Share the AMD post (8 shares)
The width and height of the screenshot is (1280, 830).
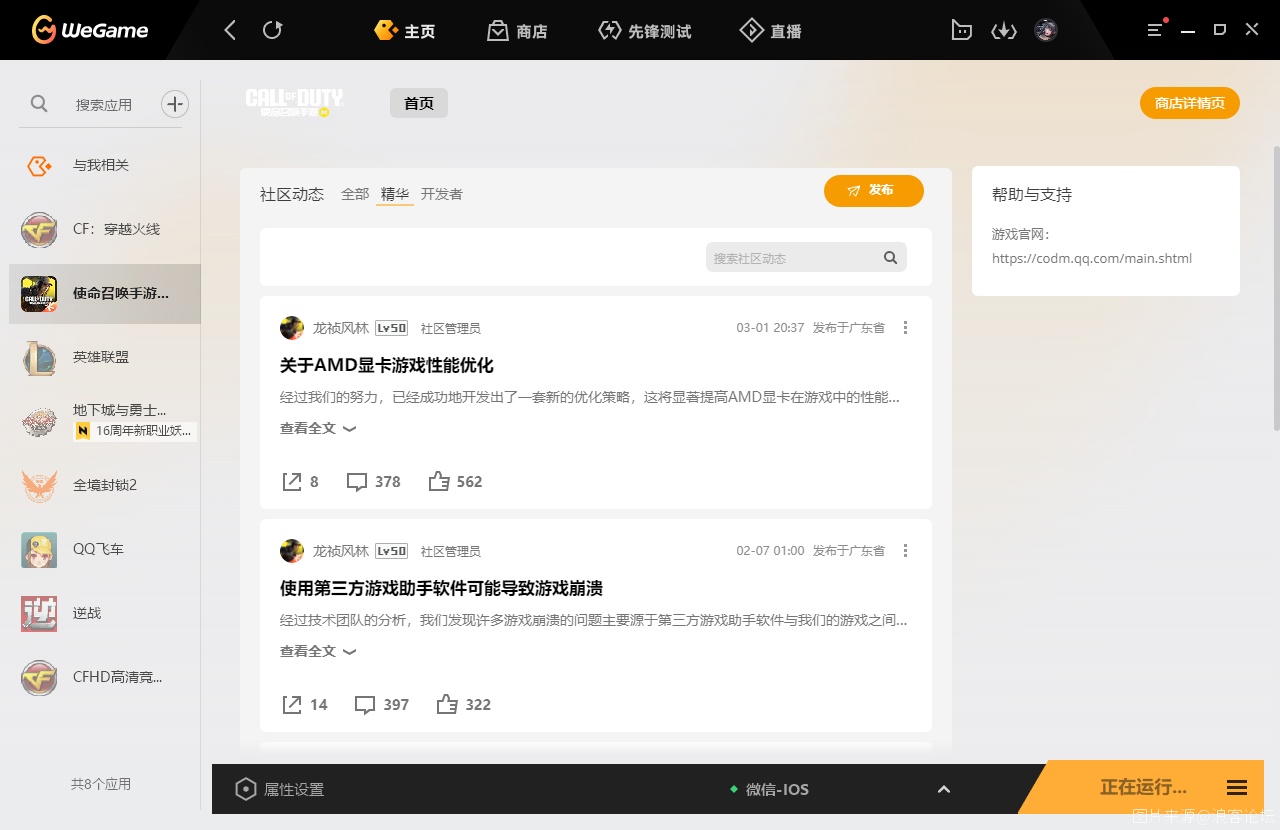(x=301, y=482)
